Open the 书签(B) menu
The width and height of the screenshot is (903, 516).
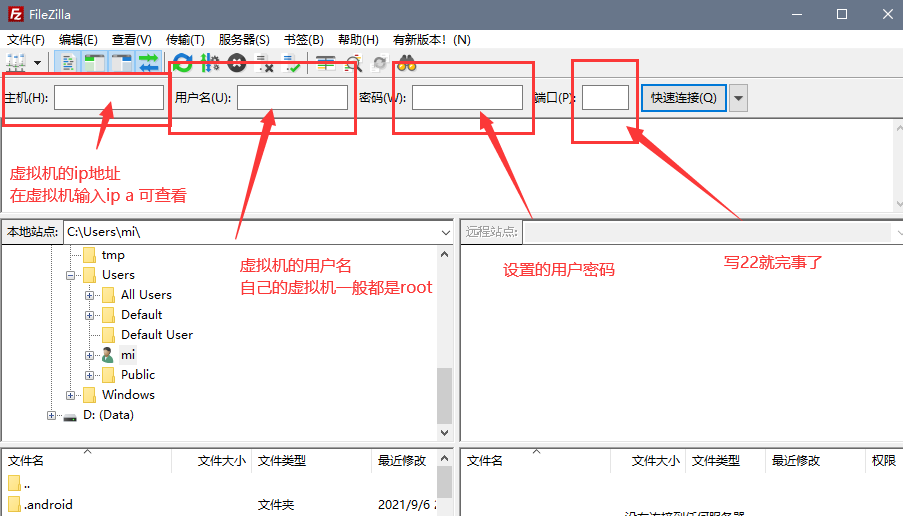coord(303,40)
